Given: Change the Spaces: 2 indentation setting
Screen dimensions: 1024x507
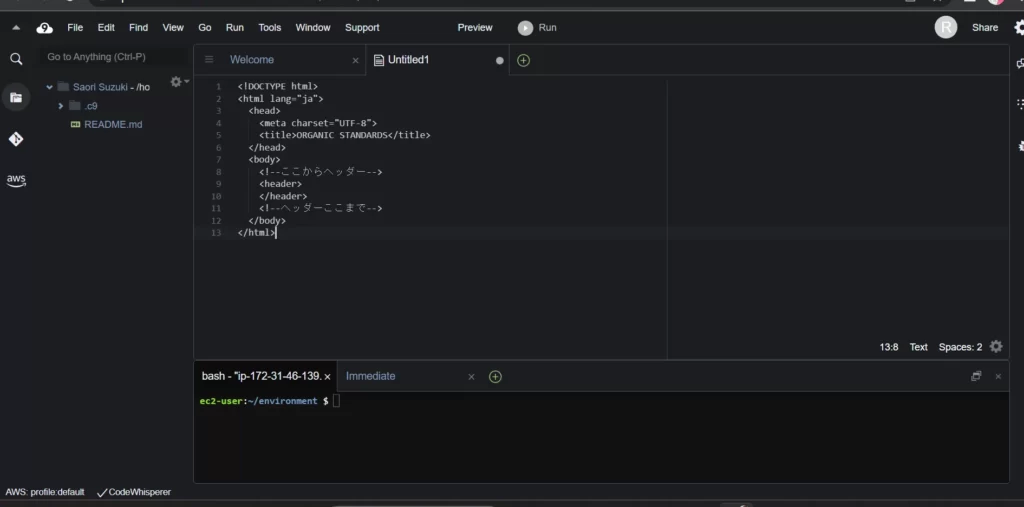Looking at the screenshot, I should (960, 347).
